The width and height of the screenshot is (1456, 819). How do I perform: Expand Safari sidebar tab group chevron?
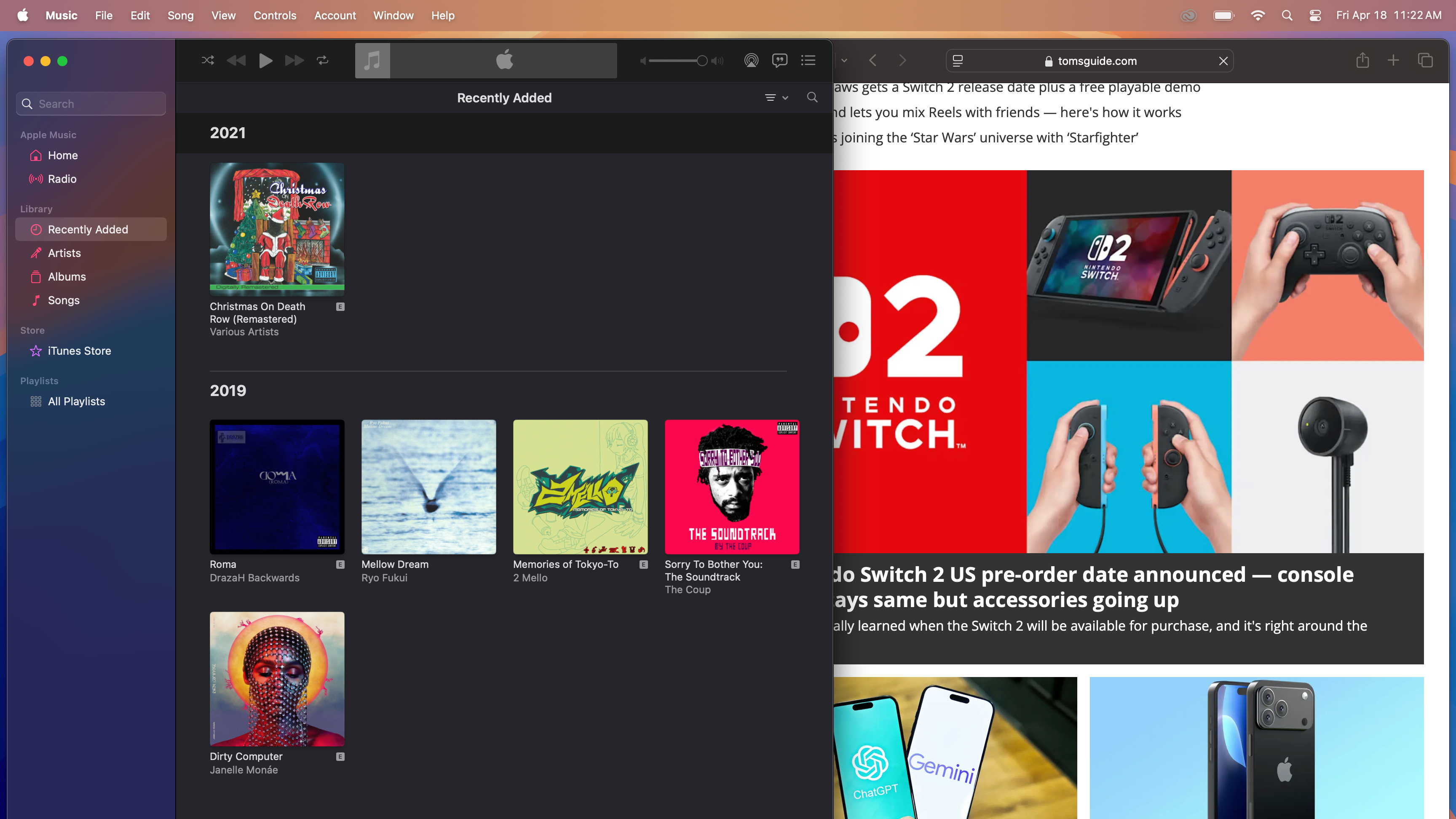(x=844, y=61)
